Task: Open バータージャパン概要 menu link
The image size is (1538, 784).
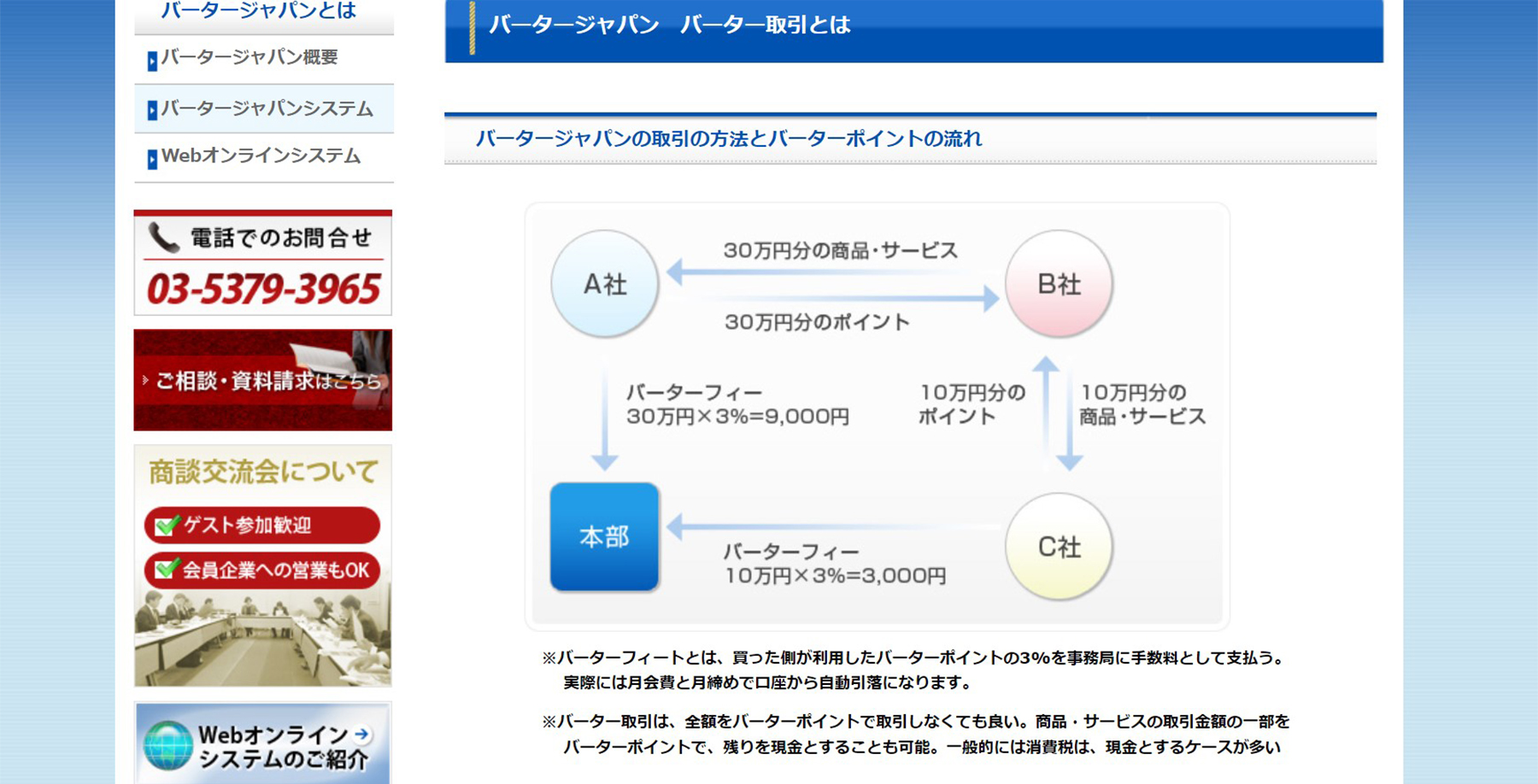Action: [x=249, y=58]
